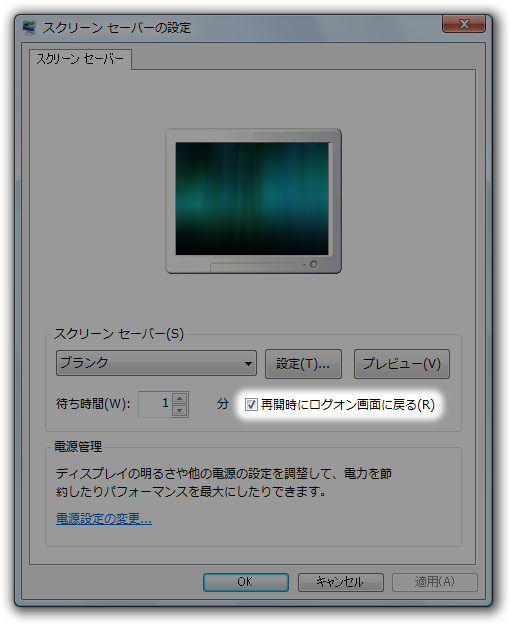Decrease wait time with the down arrow
The image size is (511, 625).
pos(180,411)
